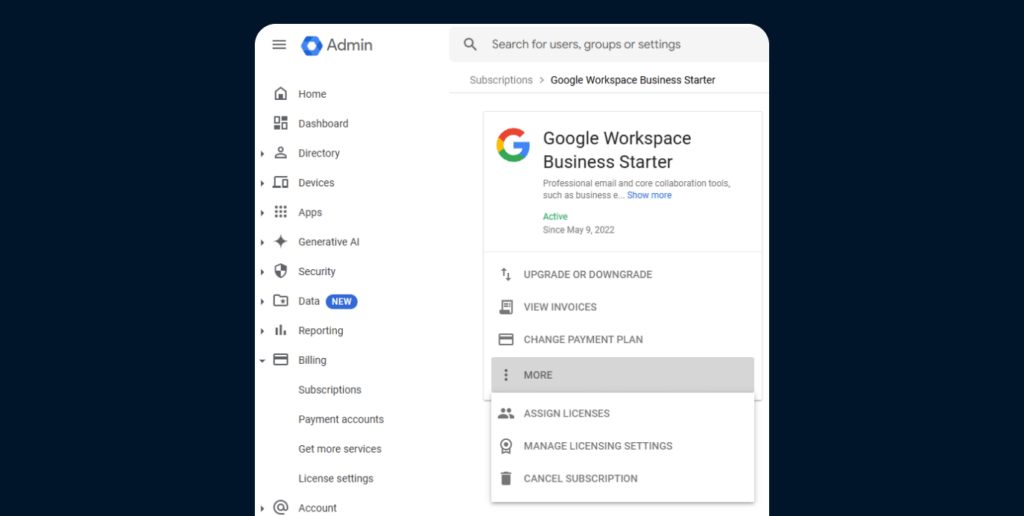Click the Google Workspace Business Starter heading
This screenshot has height=516, width=1024.
point(617,150)
